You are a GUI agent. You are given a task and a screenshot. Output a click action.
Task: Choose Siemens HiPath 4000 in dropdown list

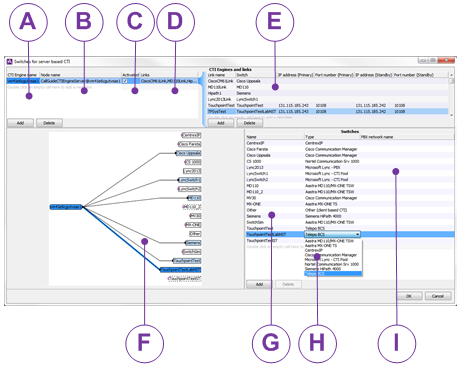(x=323, y=269)
